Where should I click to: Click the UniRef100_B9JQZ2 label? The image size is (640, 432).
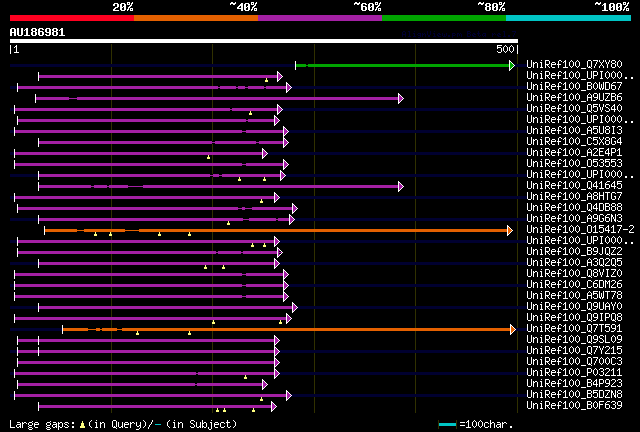tap(574, 252)
